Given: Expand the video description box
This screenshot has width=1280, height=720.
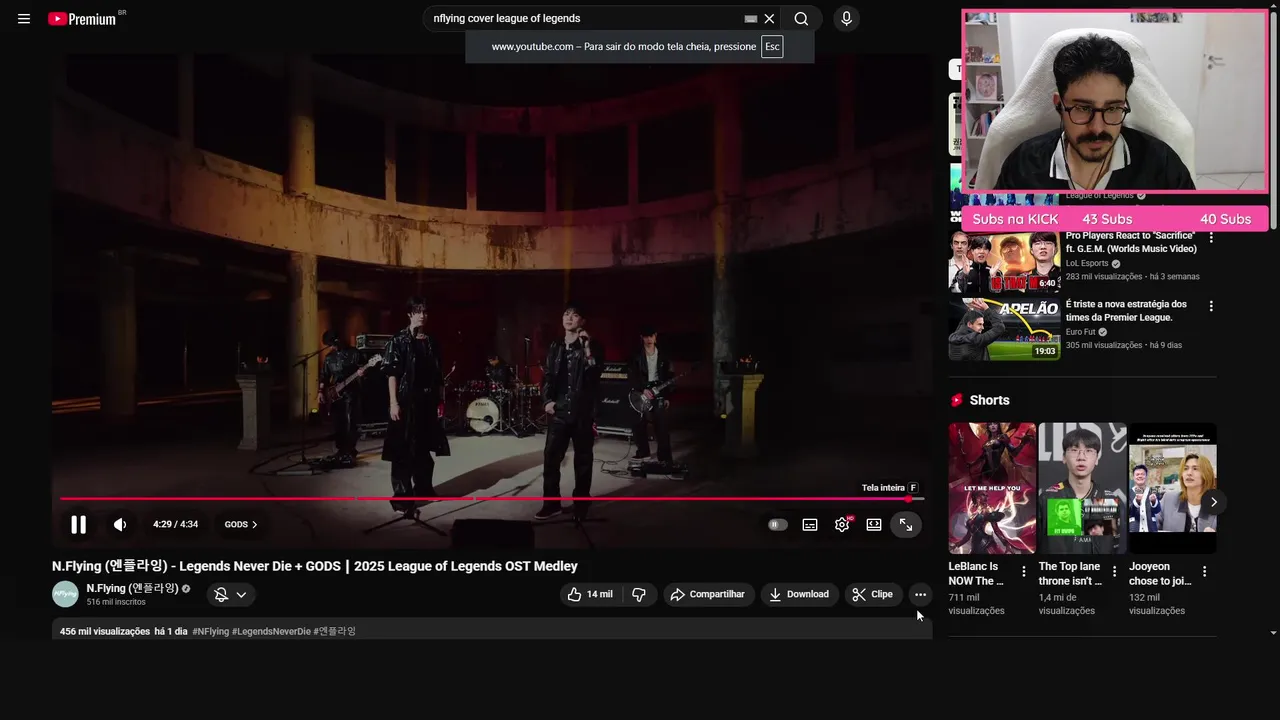Looking at the screenshot, I should (492, 630).
